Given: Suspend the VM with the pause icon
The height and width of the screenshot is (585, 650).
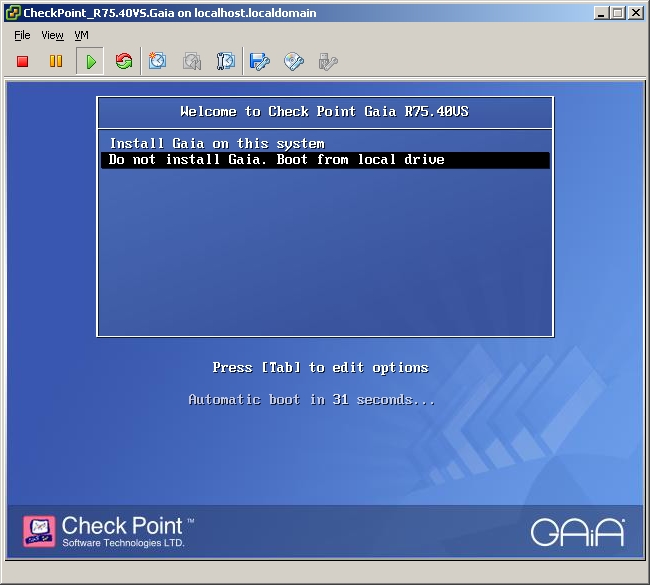Looking at the screenshot, I should tap(56, 61).
